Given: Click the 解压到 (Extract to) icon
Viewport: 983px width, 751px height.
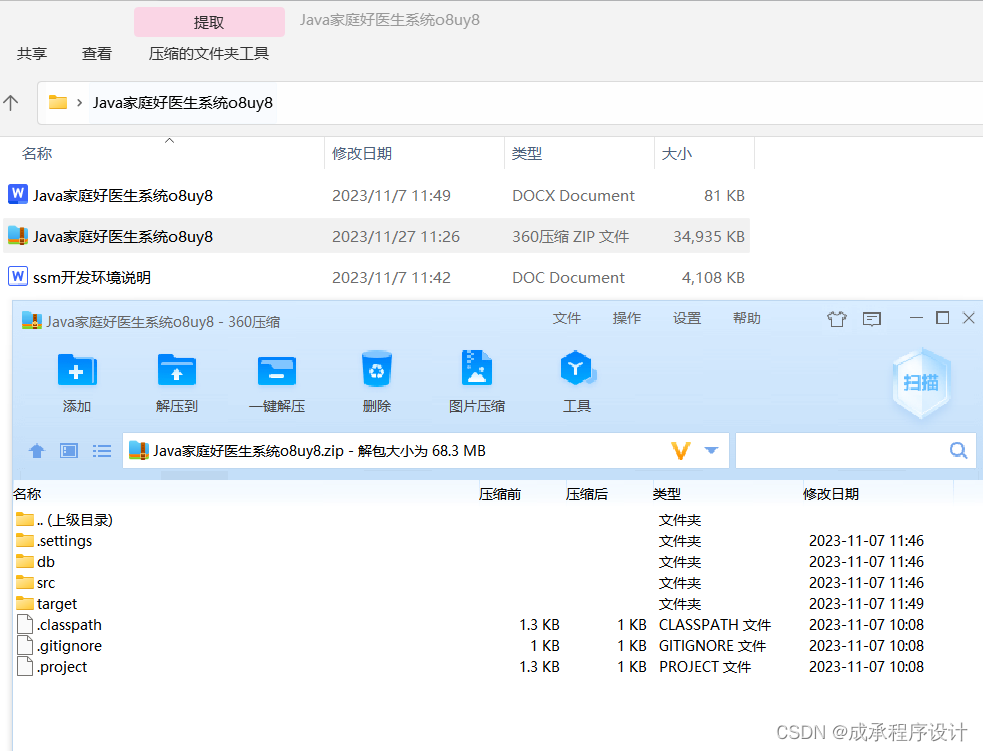Looking at the screenshot, I should pyautogui.click(x=177, y=370).
